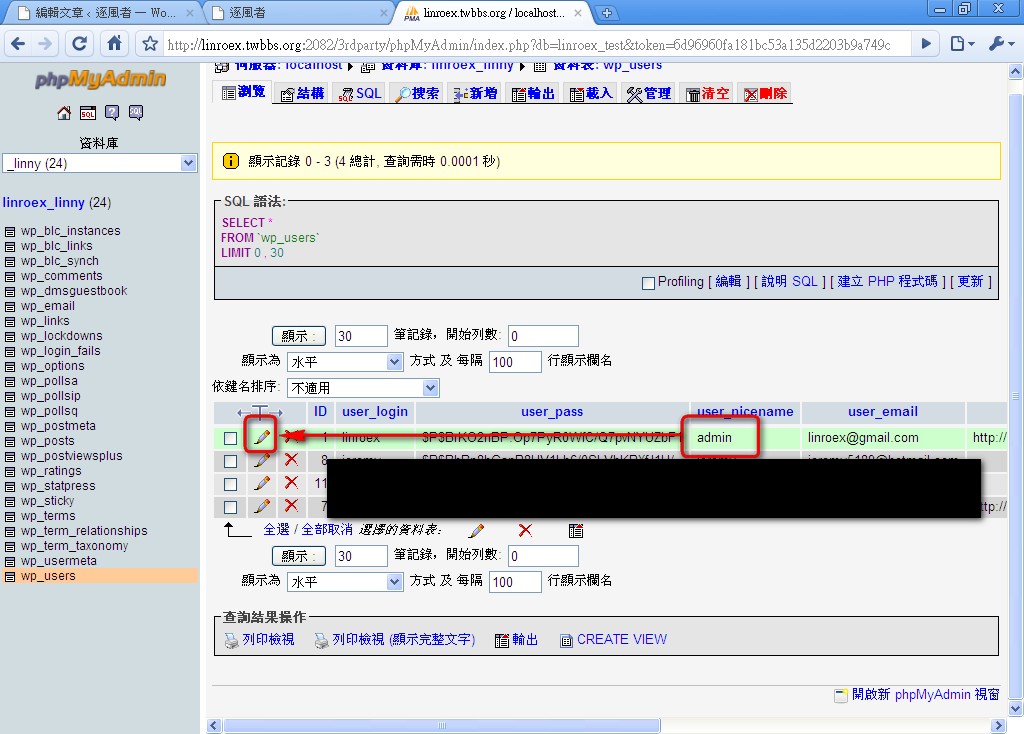The width and height of the screenshot is (1024, 734).
Task: Open browser wrench settings menu
Action: (x=1001, y=44)
